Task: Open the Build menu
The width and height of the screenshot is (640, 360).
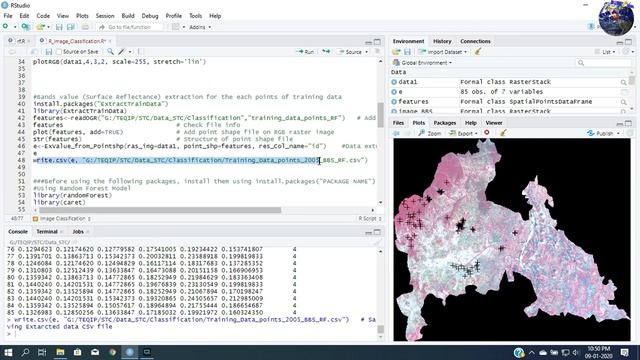Action: 128,16
